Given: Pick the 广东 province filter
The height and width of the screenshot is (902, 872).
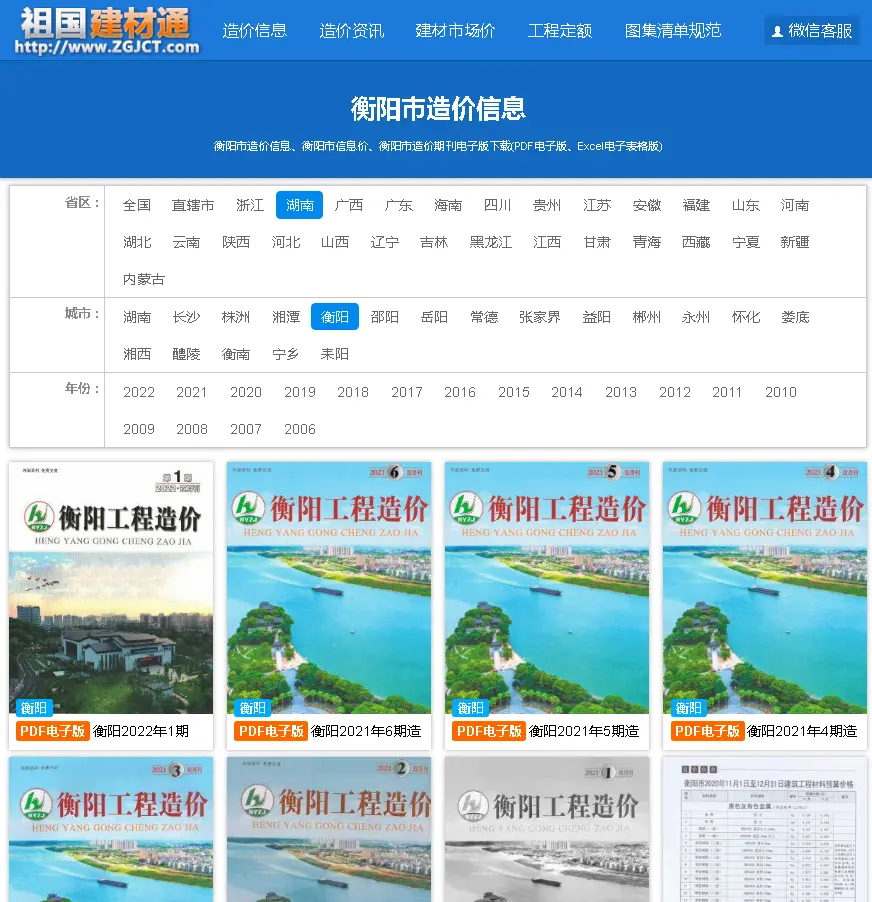Looking at the screenshot, I should (x=399, y=205).
